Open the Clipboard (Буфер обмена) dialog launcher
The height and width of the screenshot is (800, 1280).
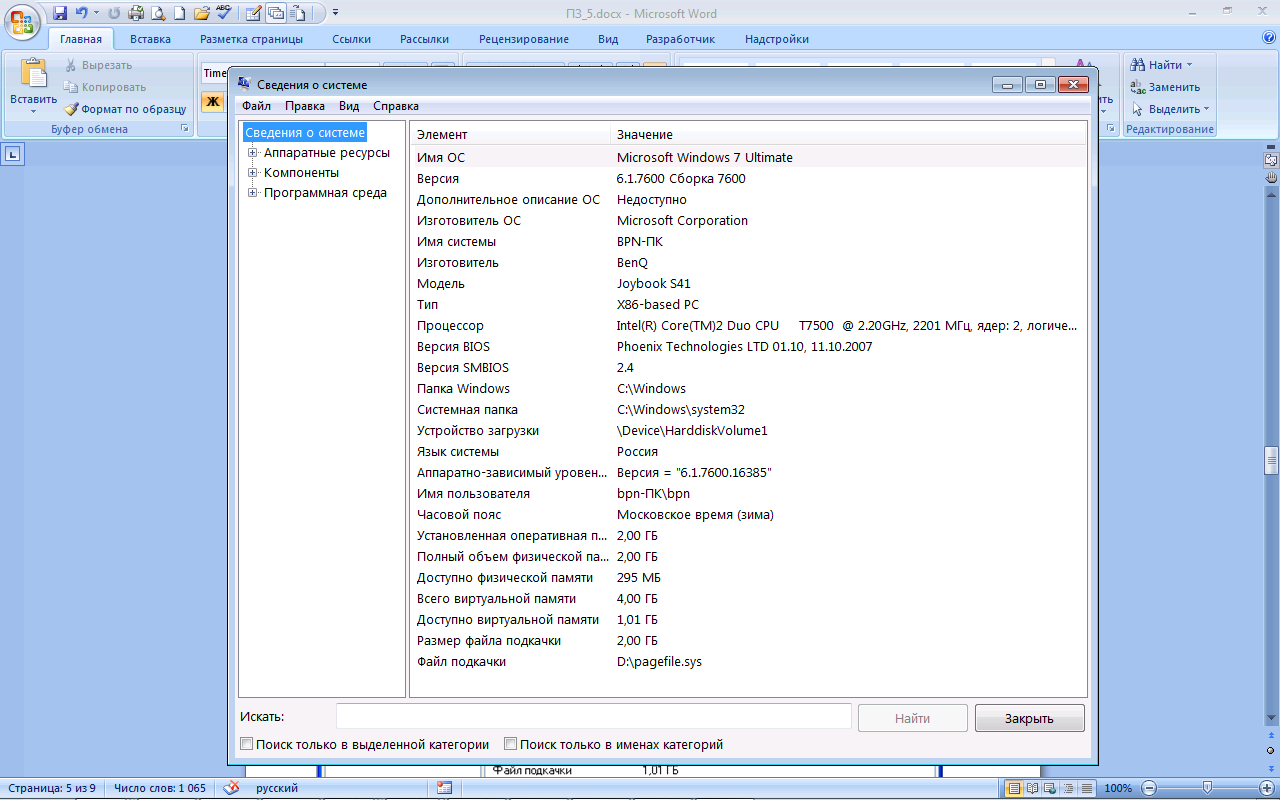(x=184, y=129)
